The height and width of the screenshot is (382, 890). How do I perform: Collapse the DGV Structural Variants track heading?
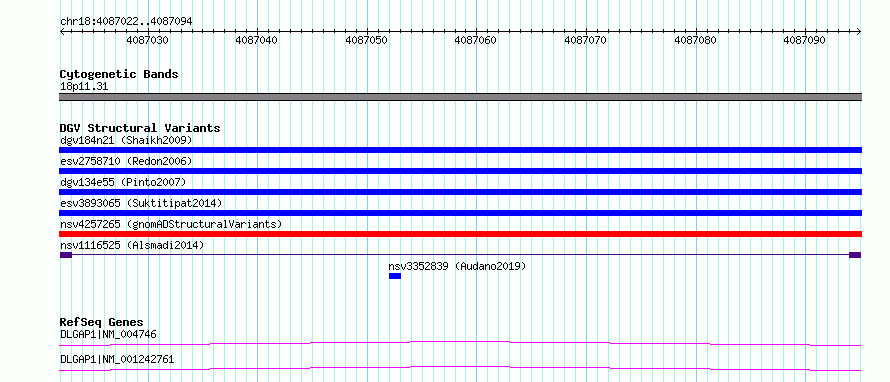click(x=140, y=128)
